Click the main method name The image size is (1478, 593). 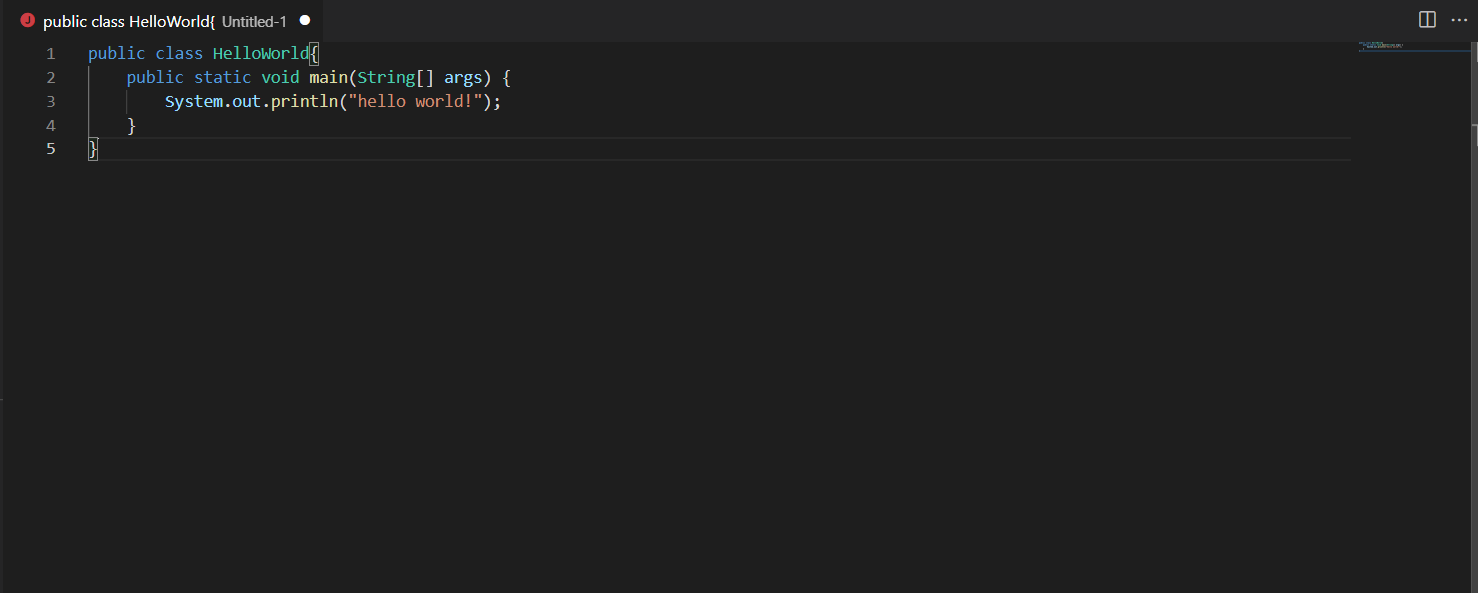tap(328, 77)
